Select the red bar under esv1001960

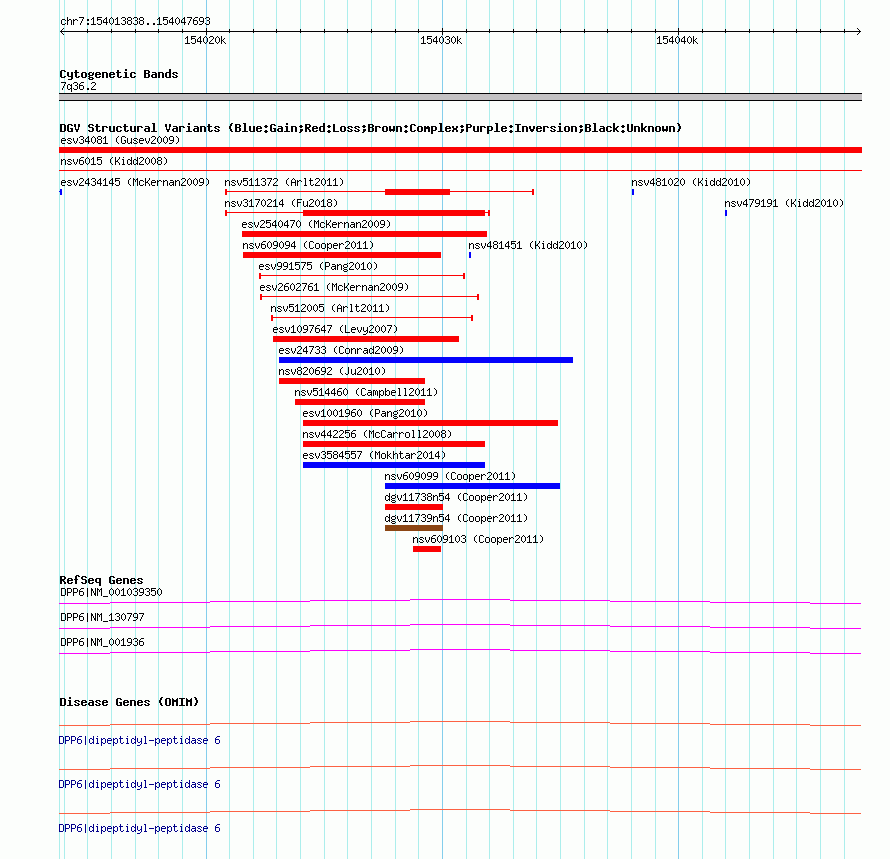coord(430,423)
